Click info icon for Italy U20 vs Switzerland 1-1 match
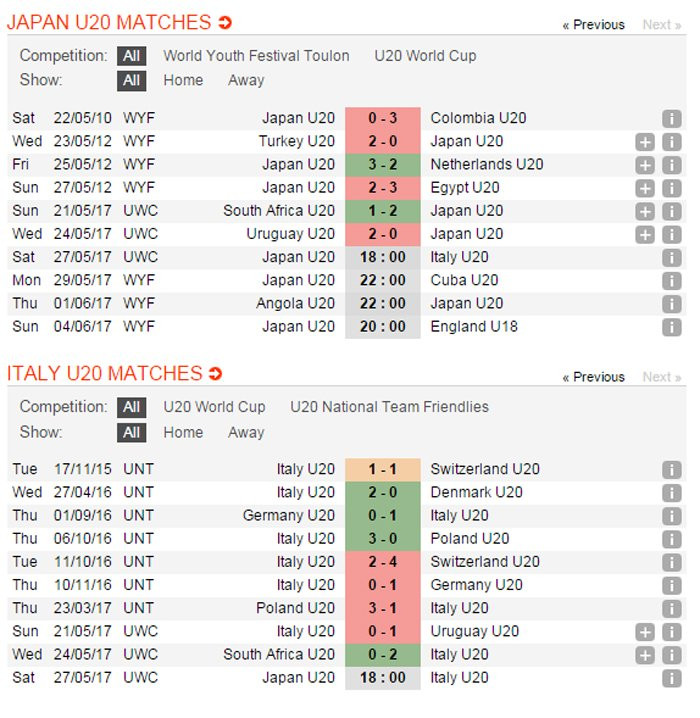This screenshot has width=700, height=718. (671, 469)
